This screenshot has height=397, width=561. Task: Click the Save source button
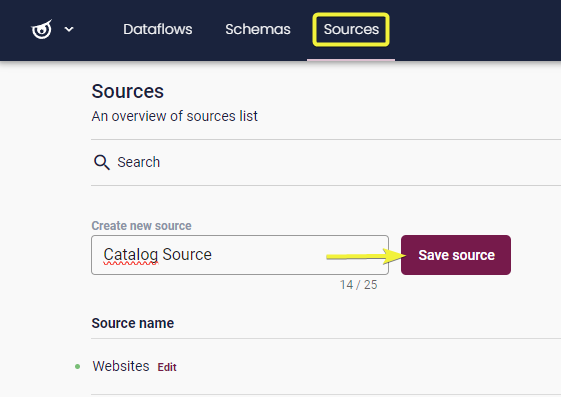pyautogui.click(x=456, y=255)
